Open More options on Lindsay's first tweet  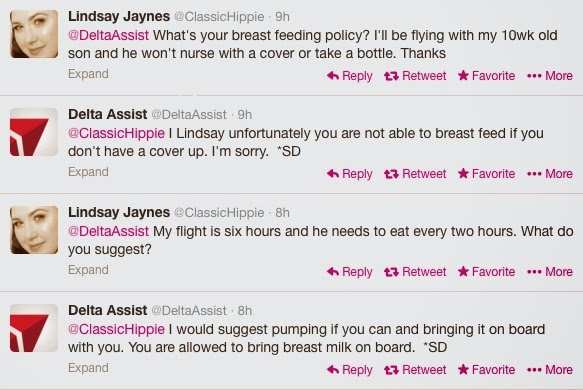[x=550, y=76]
